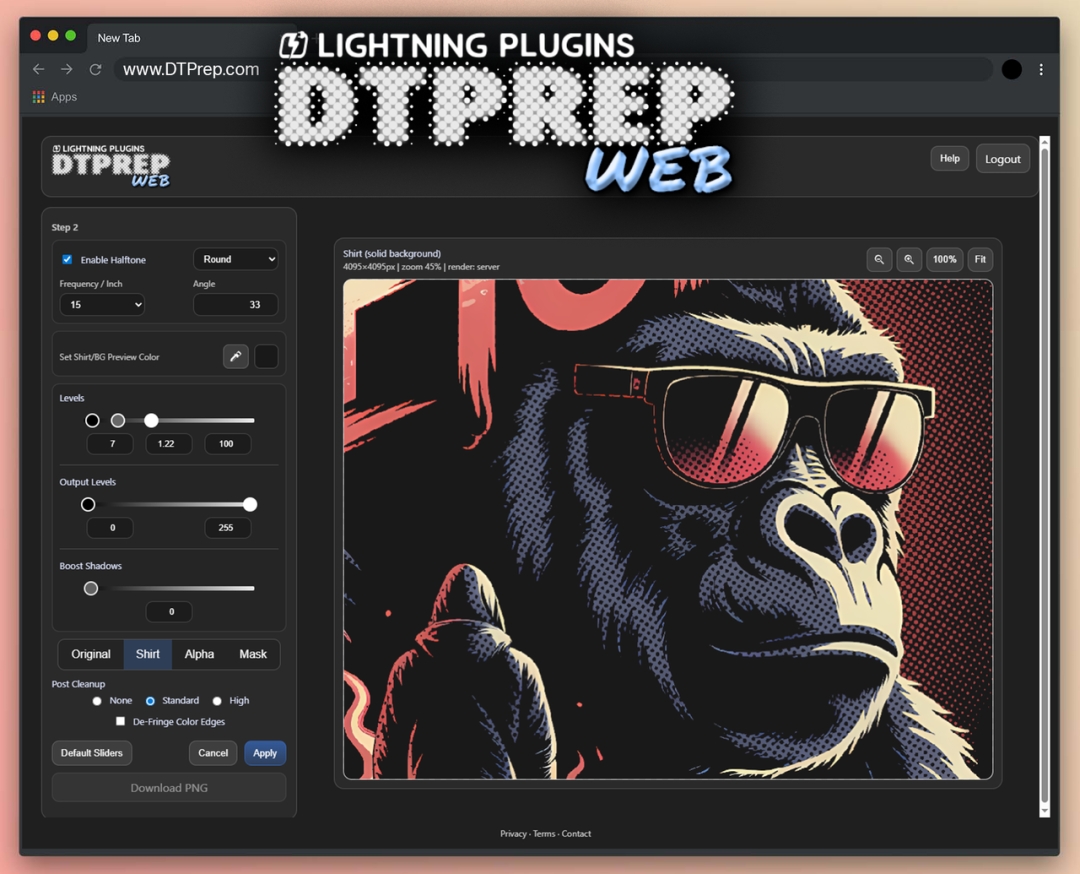The width and height of the screenshot is (1080, 874).
Task: Switch to the Mask preview tab
Action: [x=253, y=654]
